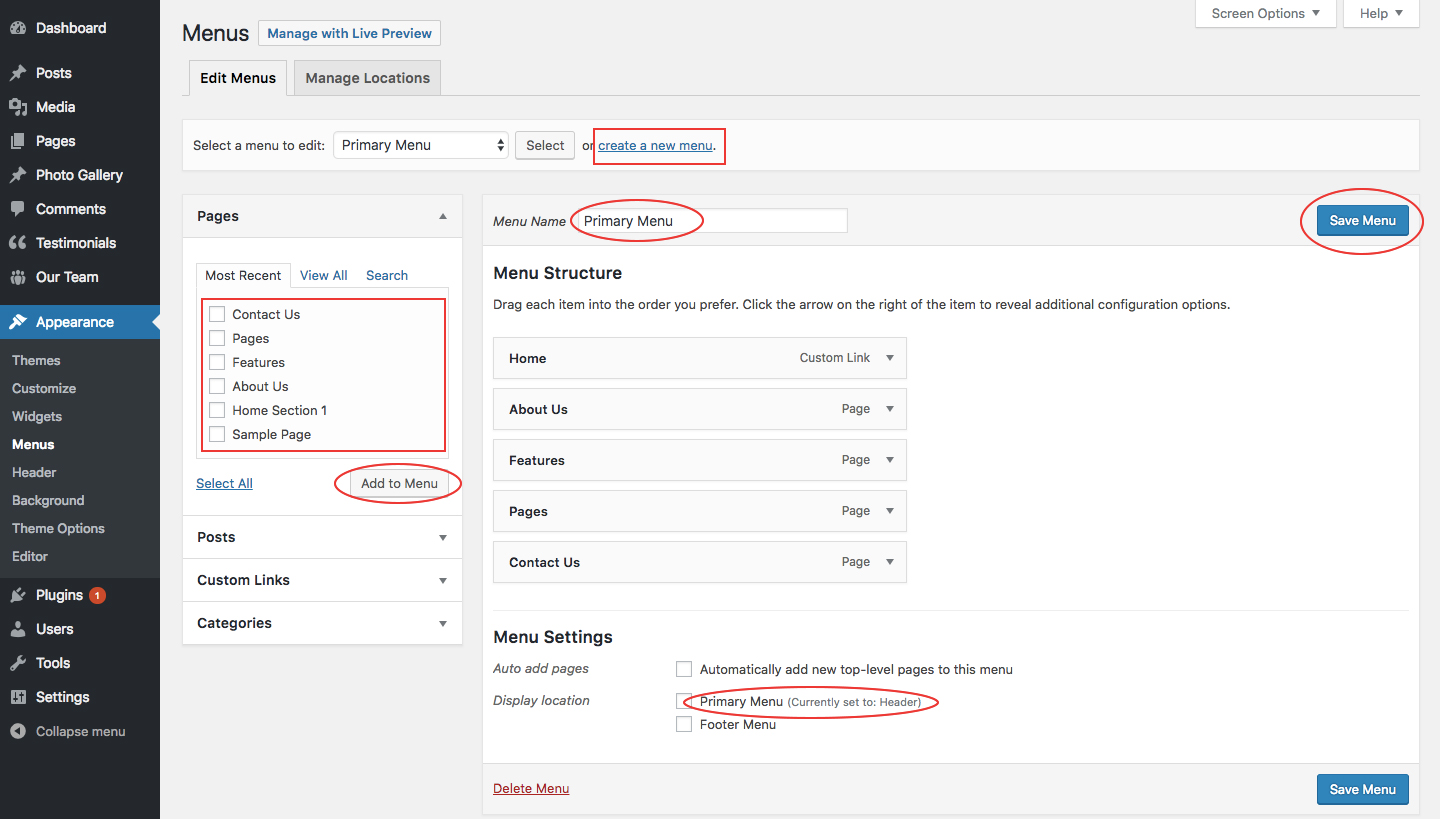Open Widgets submenu item
Screen dimensions: 1440x819
pos(37,416)
